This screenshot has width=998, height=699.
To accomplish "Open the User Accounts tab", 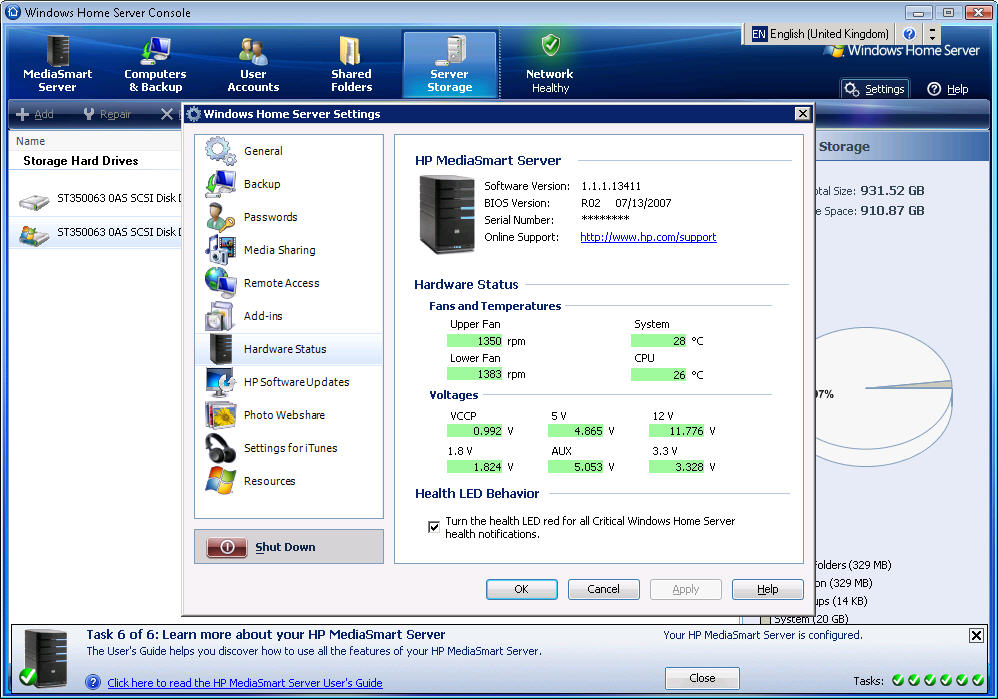I will pyautogui.click(x=253, y=64).
